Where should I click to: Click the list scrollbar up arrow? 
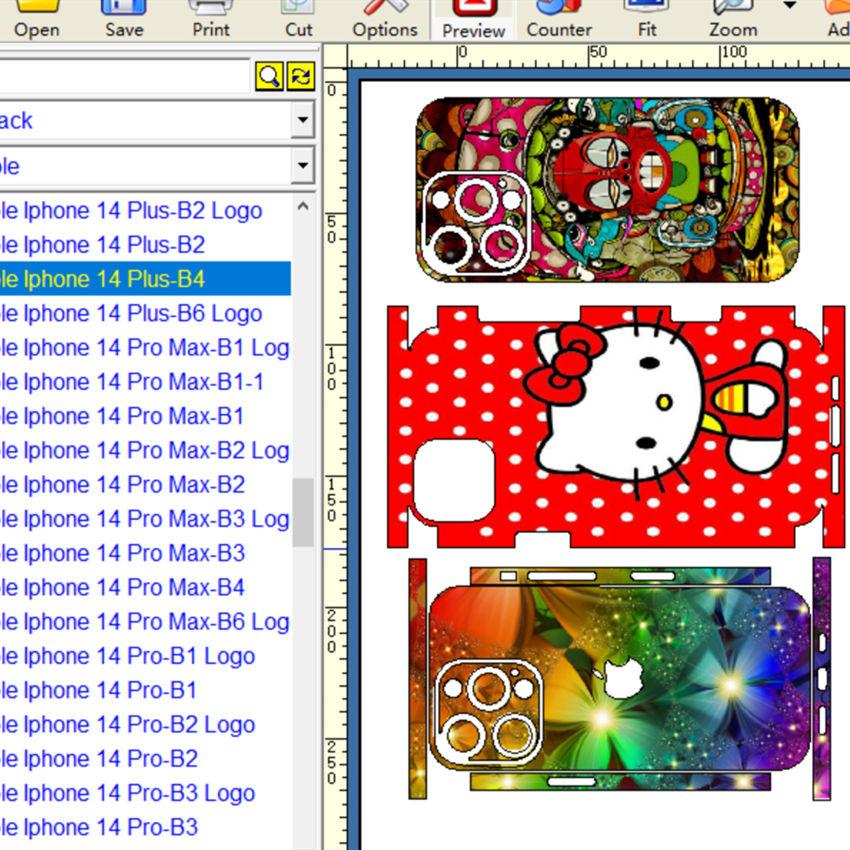(303, 207)
